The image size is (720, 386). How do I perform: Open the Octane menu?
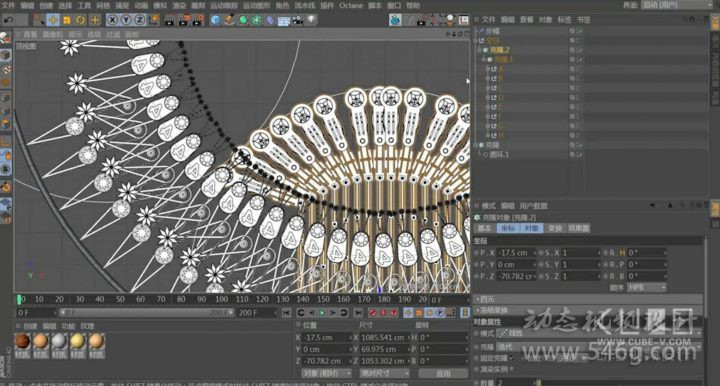[x=351, y=6]
